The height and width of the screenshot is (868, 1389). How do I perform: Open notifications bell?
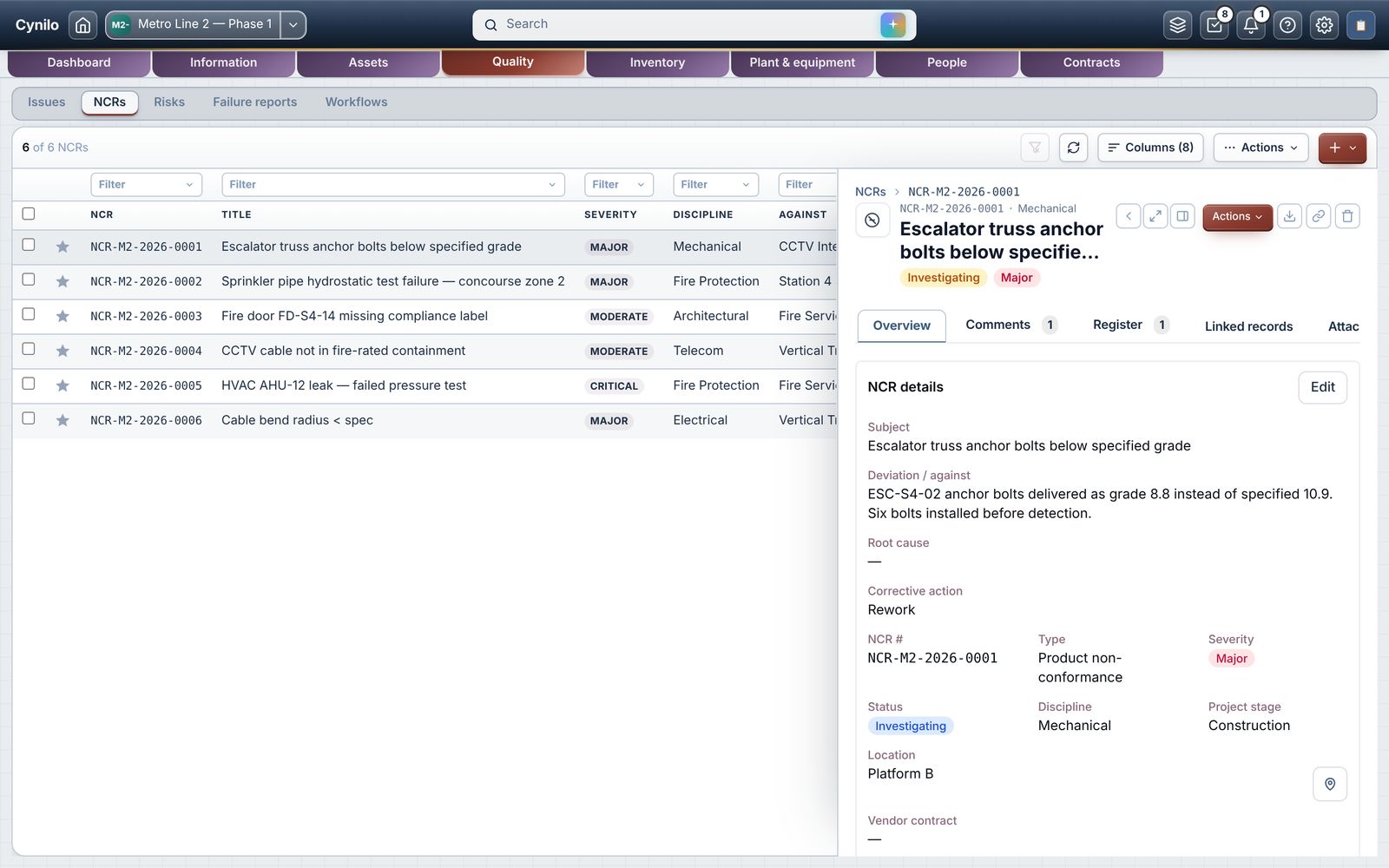pos(1251,25)
